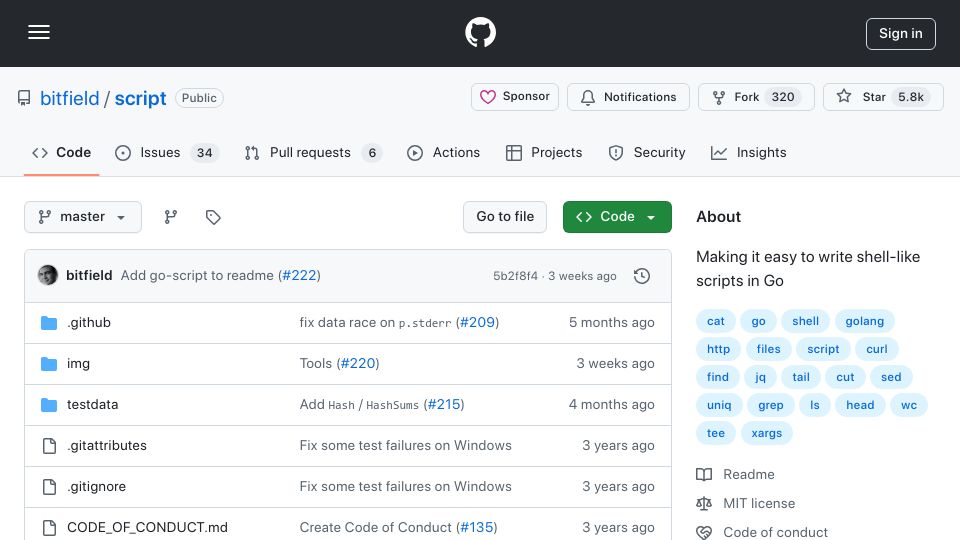Open bitfield's avatar in commit header

point(48,276)
